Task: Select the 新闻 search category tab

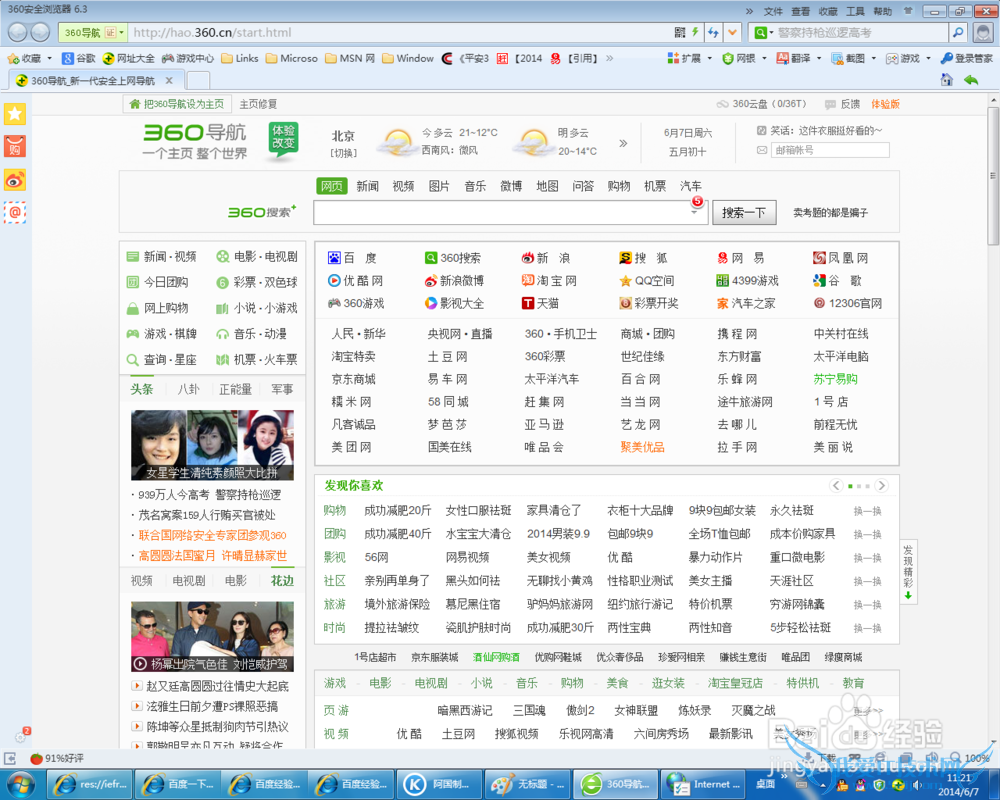Action: point(367,186)
